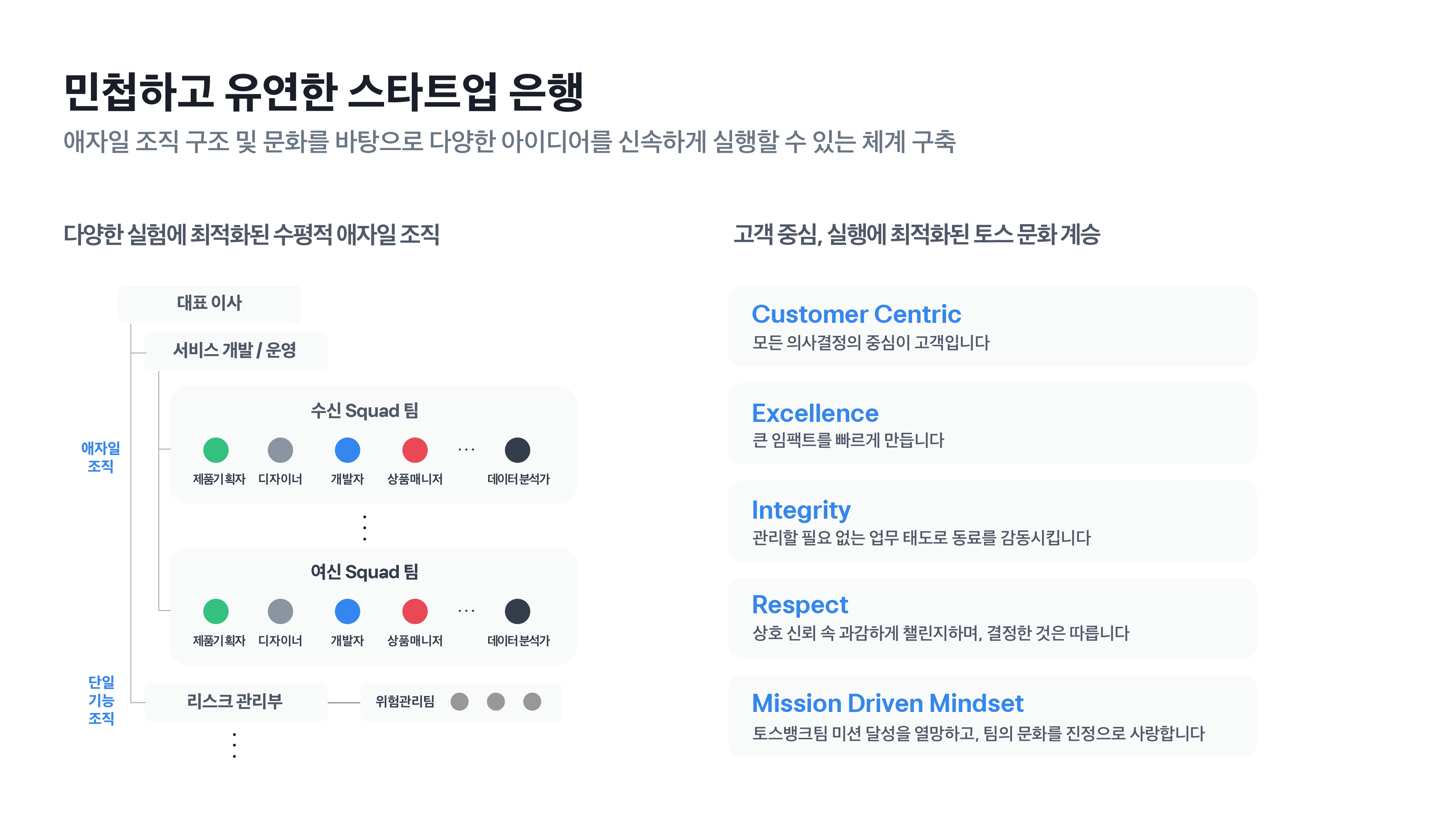Click the green 제품기획자 circle in 여신 Squad

click(x=216, y=611)
